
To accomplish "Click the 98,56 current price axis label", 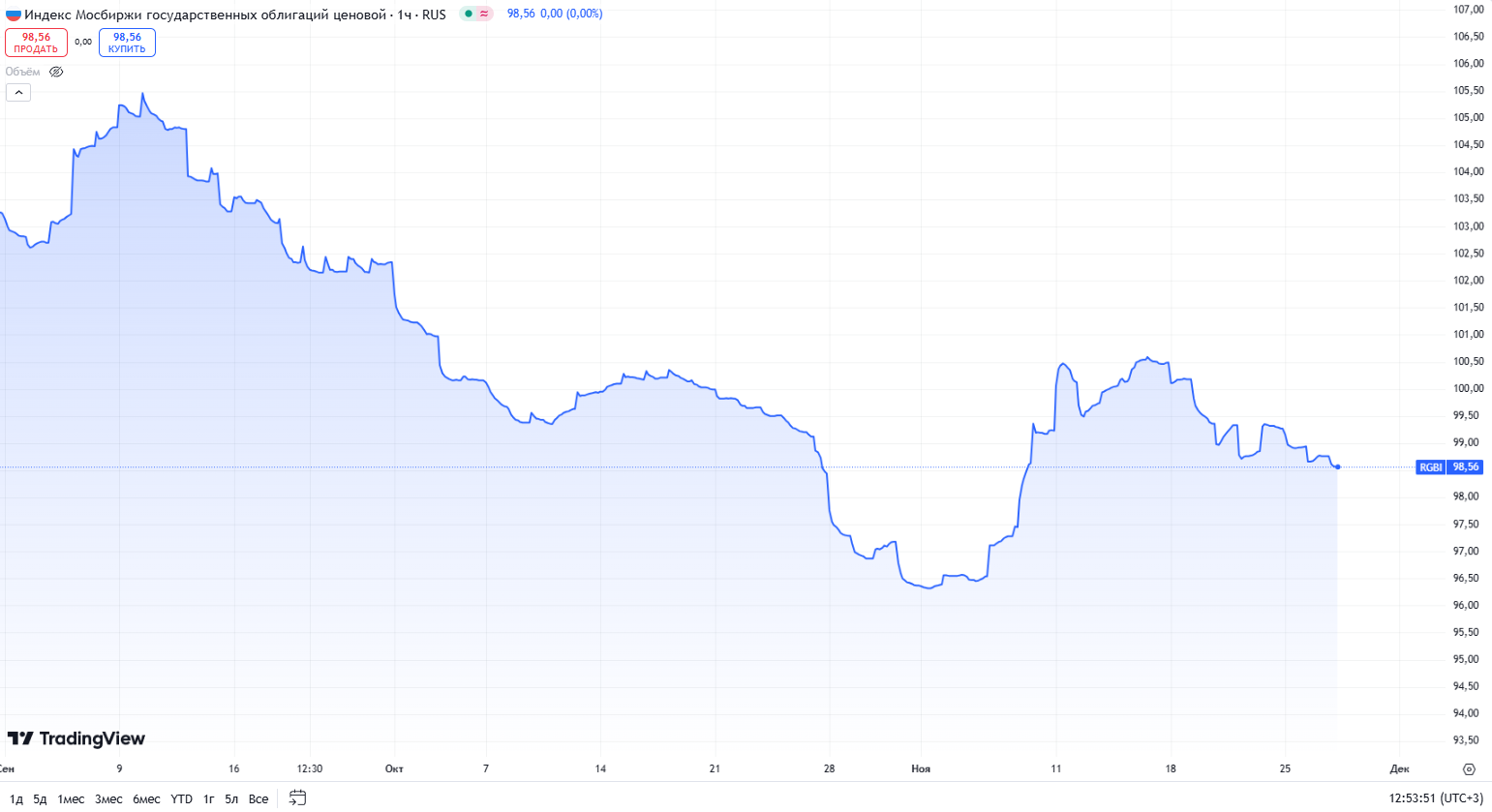I will tap(1466, 467).
